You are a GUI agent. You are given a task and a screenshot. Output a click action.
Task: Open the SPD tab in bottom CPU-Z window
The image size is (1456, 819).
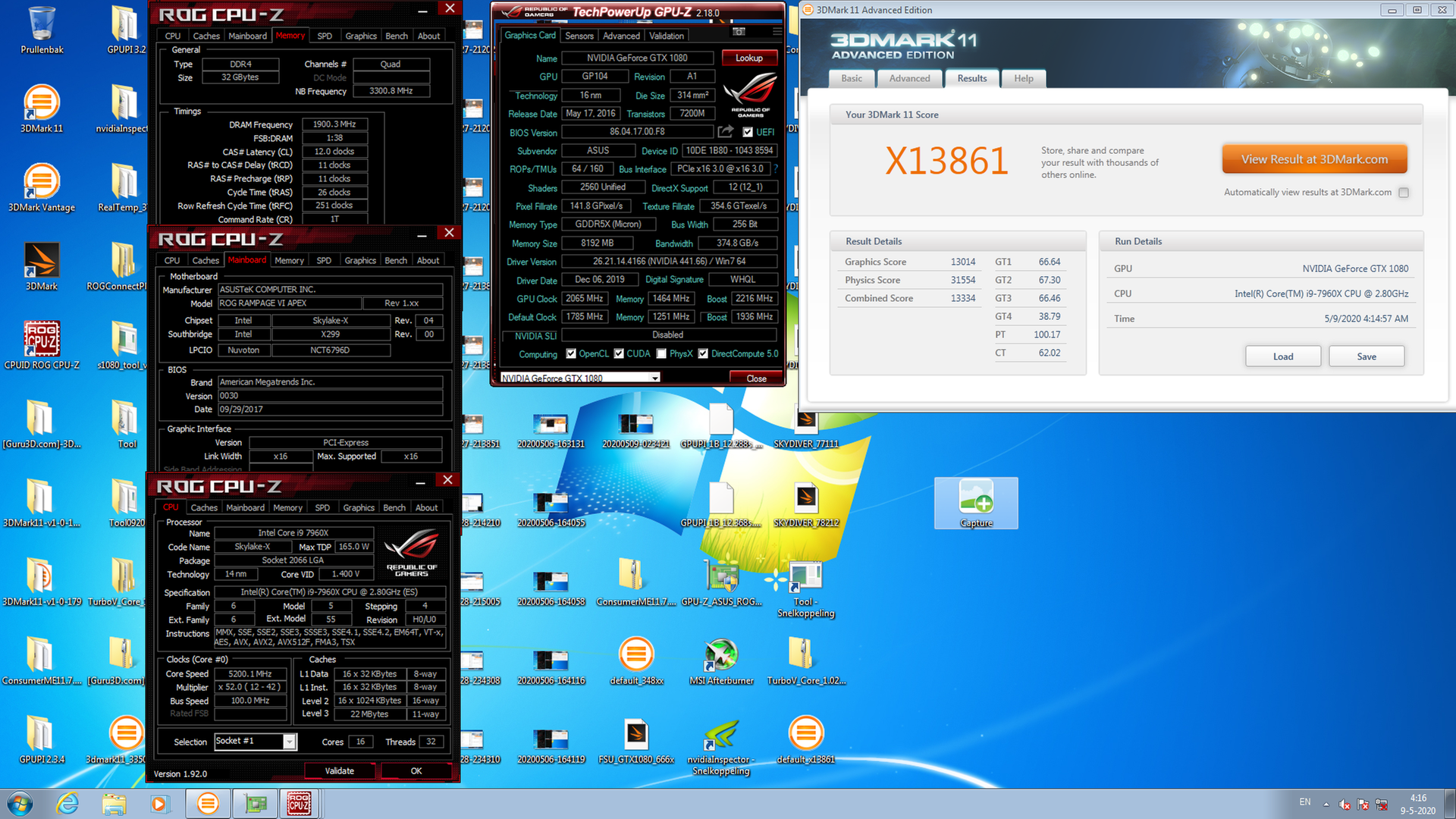[322, 507]
